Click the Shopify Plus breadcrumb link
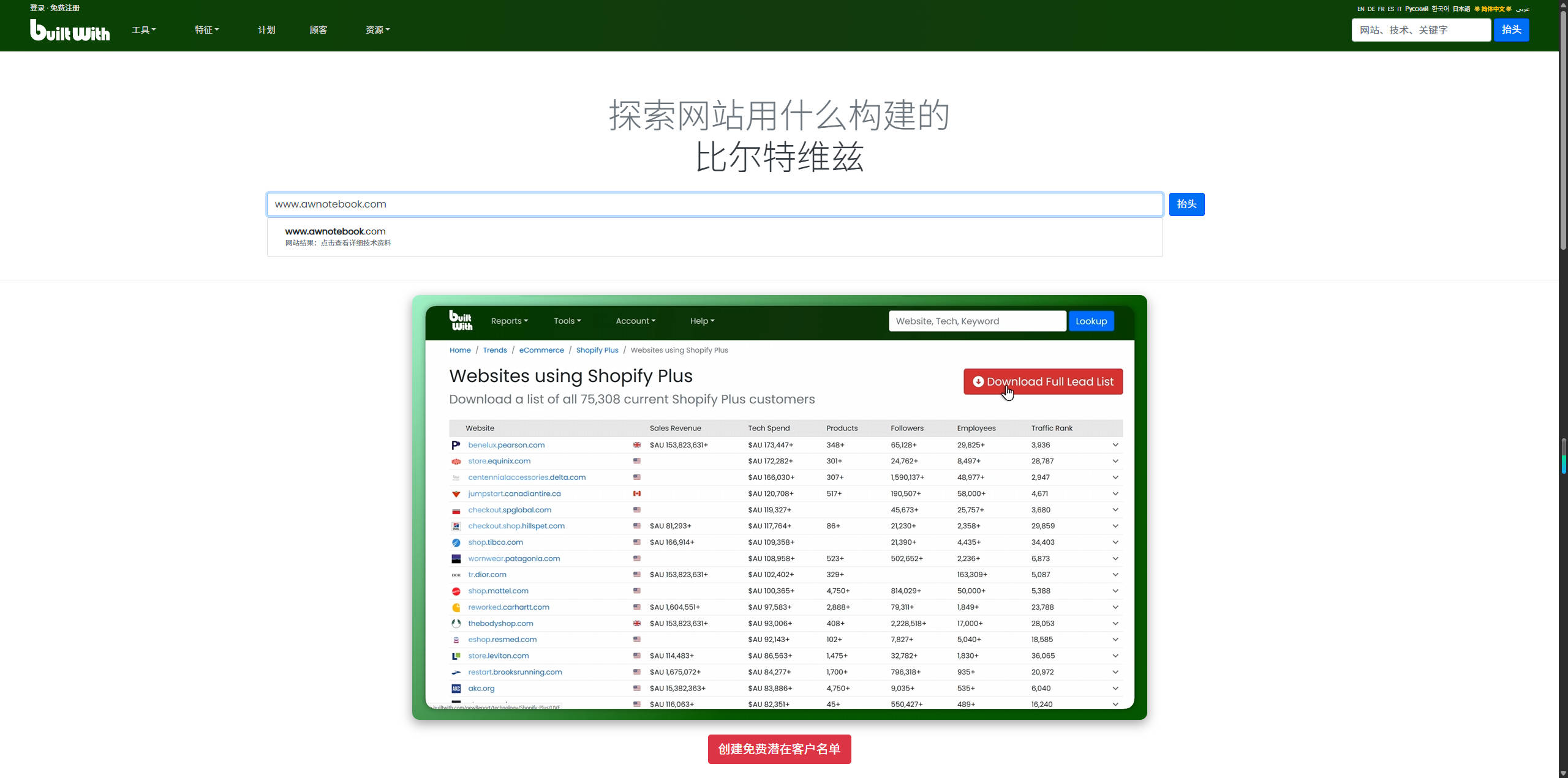The height and width of the screenshot is (778, 1568). 597,350
